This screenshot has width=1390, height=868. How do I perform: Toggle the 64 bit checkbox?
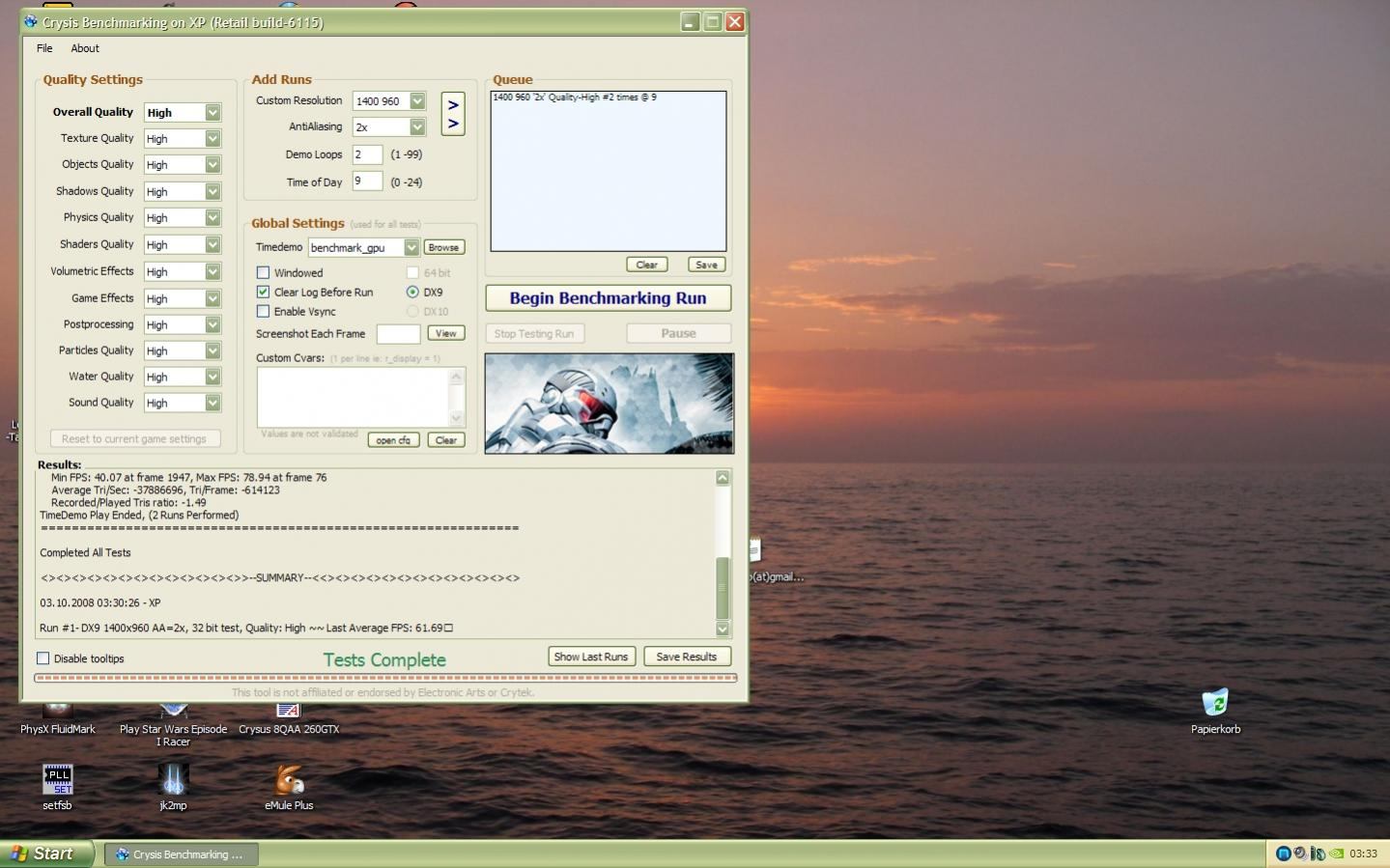click(412, 273)
